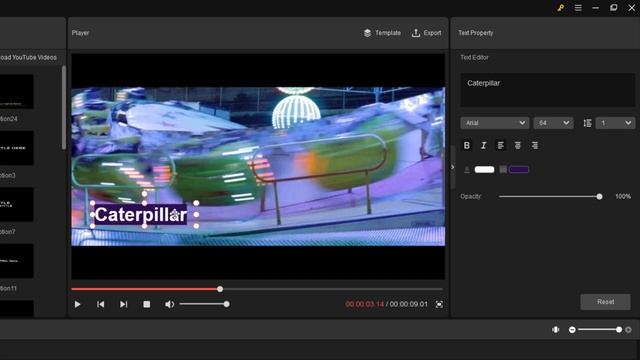
Task: Align the text to the left
Action: [x=501, y=145]
